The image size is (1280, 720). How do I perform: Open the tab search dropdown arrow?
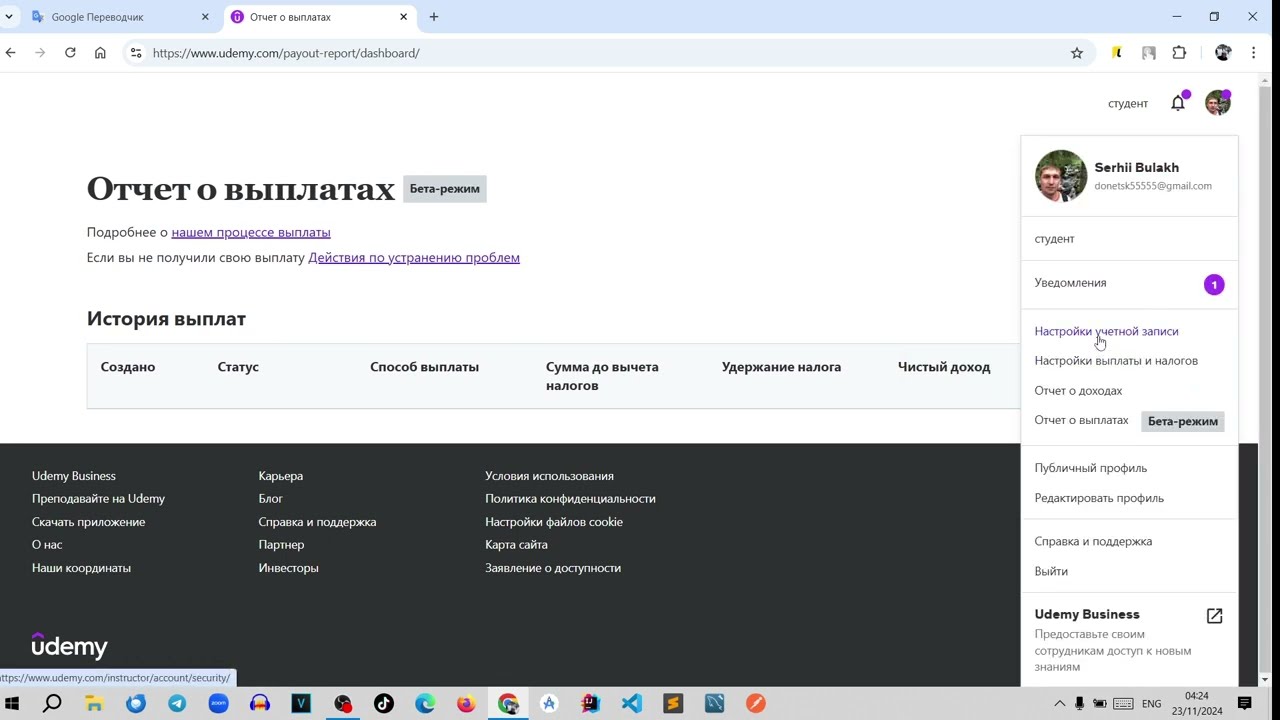point(9,17)
